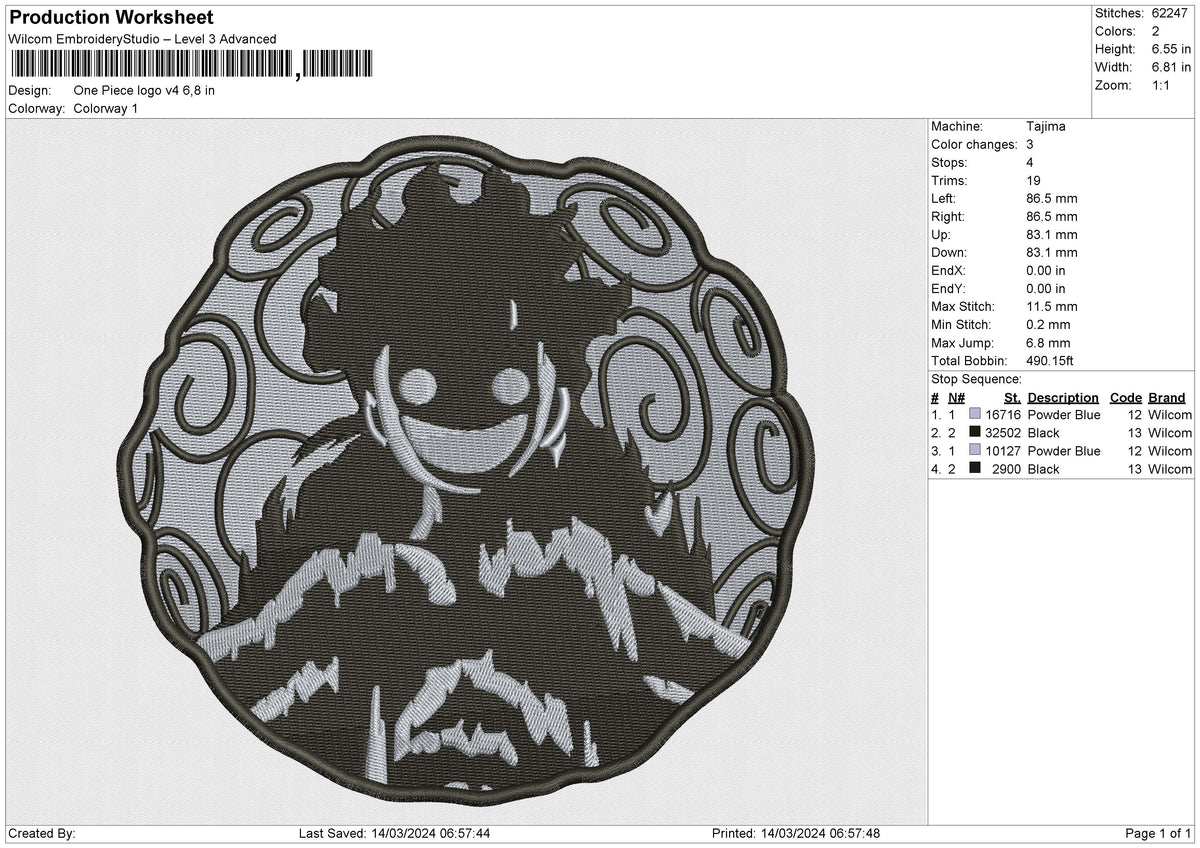The width and height of the screenshot is (1200, 848).
Task: Select 'Last Saved: 14/03/2024 06:57:44' footer text
Action: point(394,834)
